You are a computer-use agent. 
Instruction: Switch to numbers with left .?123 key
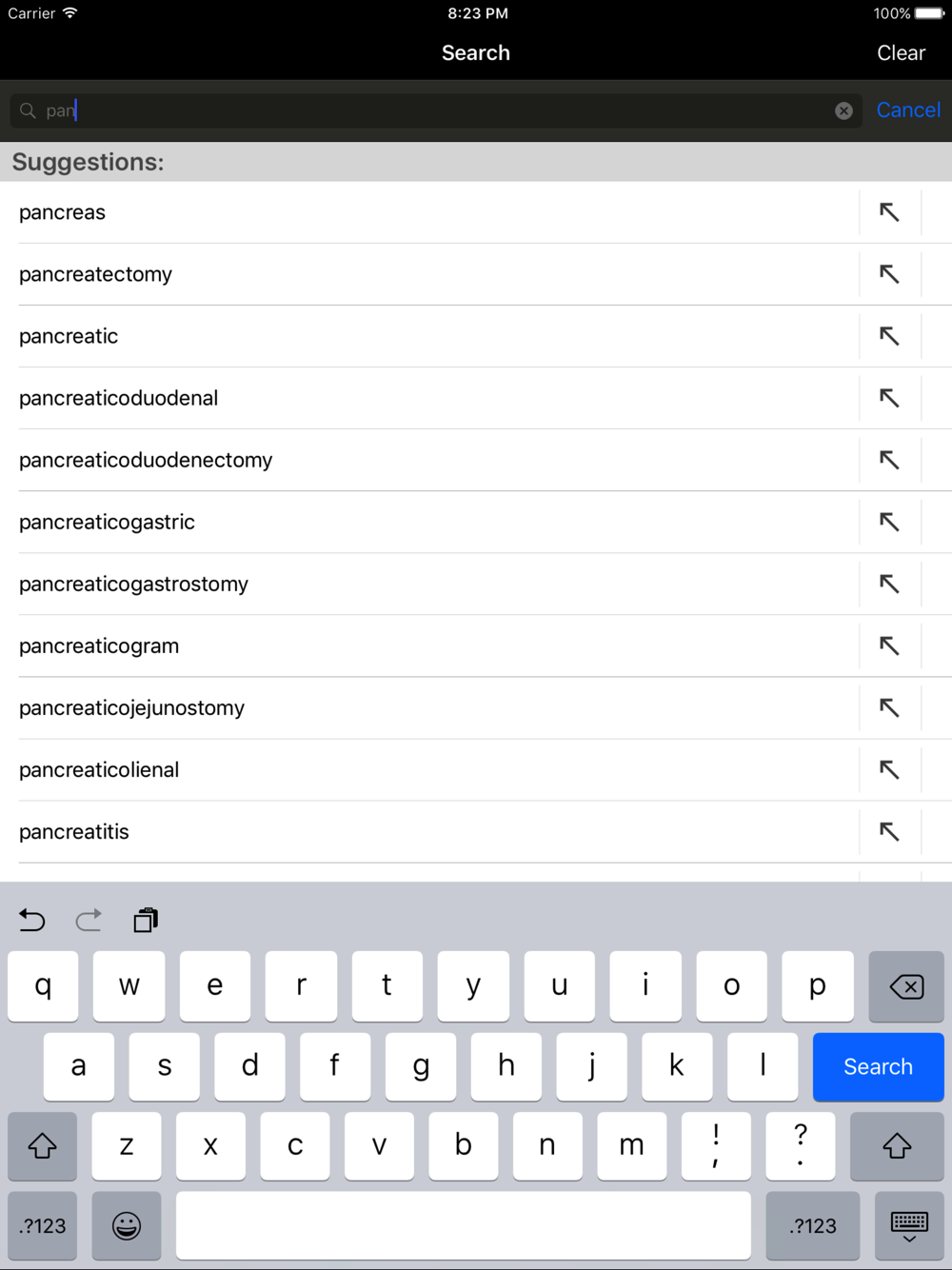pyautogui.click(x=43, y=1225)
